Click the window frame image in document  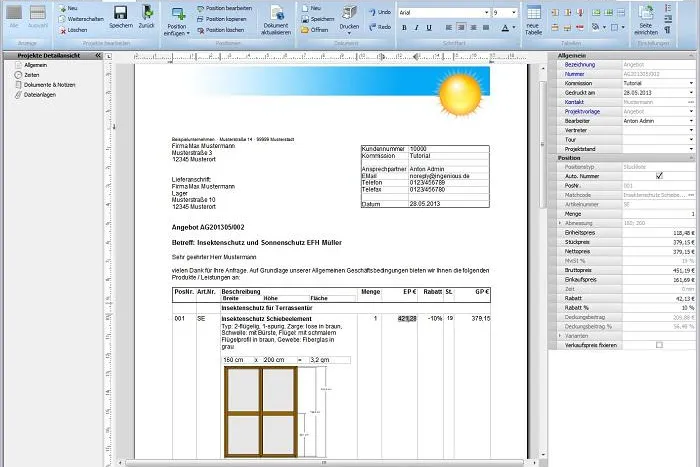pyautogui.click(x=261, y=412)
